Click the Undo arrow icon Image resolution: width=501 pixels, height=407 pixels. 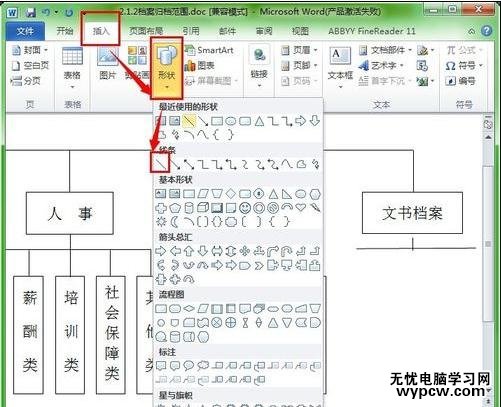tap(46, 12)
